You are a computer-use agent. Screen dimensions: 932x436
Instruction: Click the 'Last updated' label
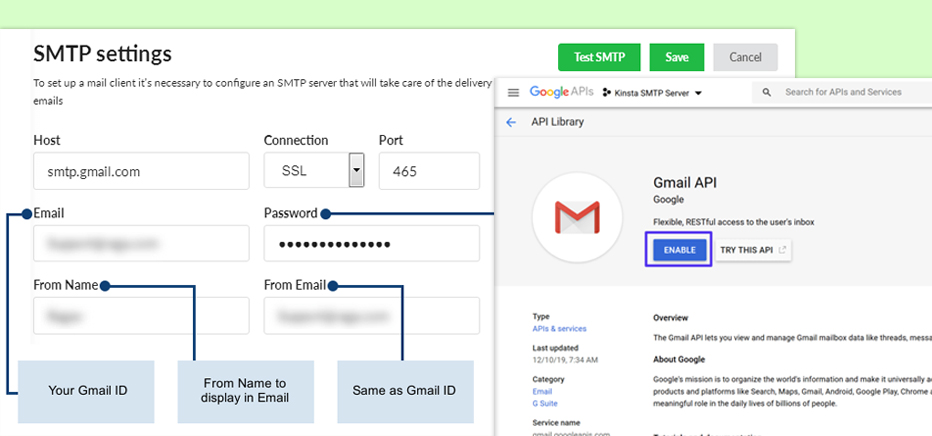tap(555, 348)
